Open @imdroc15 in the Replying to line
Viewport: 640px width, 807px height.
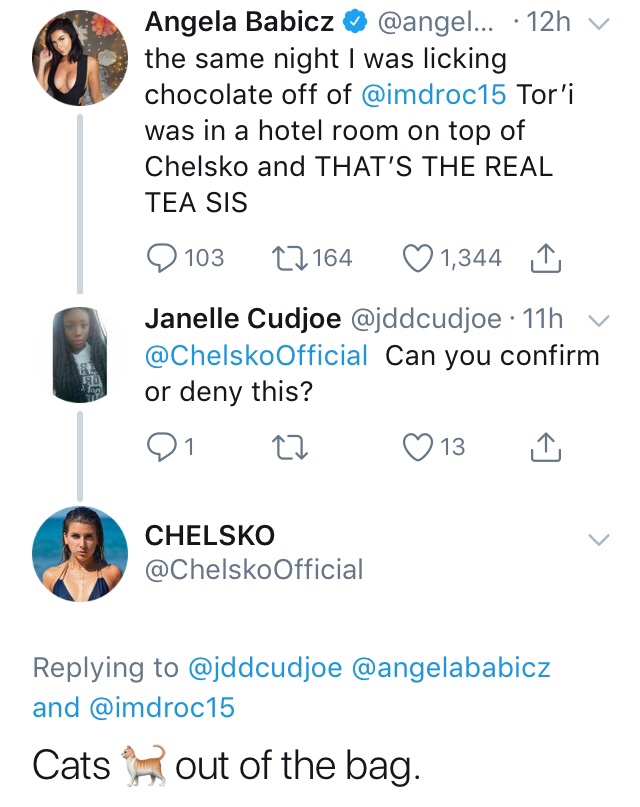click(161, 707)
